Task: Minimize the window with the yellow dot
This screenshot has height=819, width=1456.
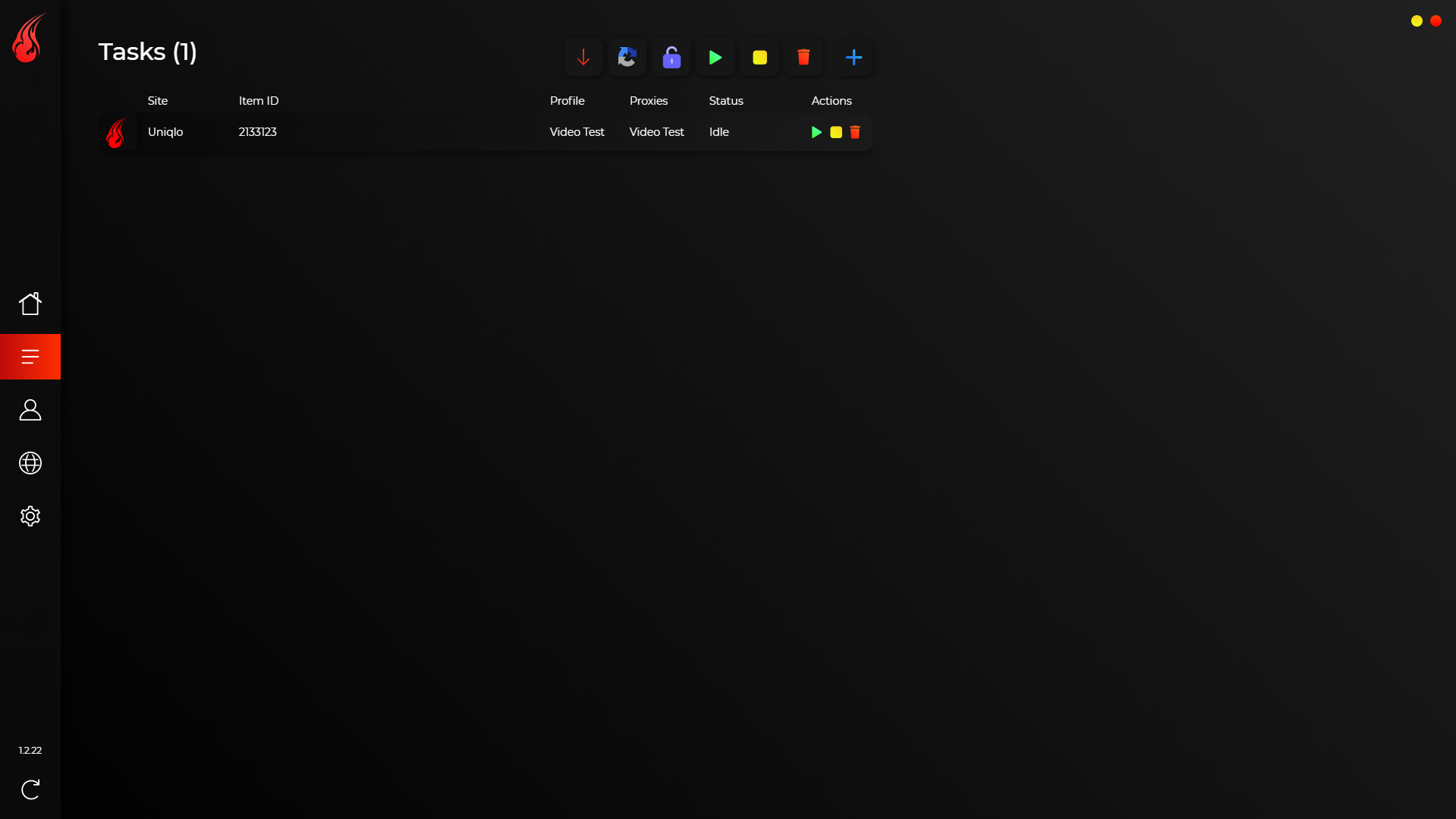Action: pyautogui.click(x=1417, y=21)
